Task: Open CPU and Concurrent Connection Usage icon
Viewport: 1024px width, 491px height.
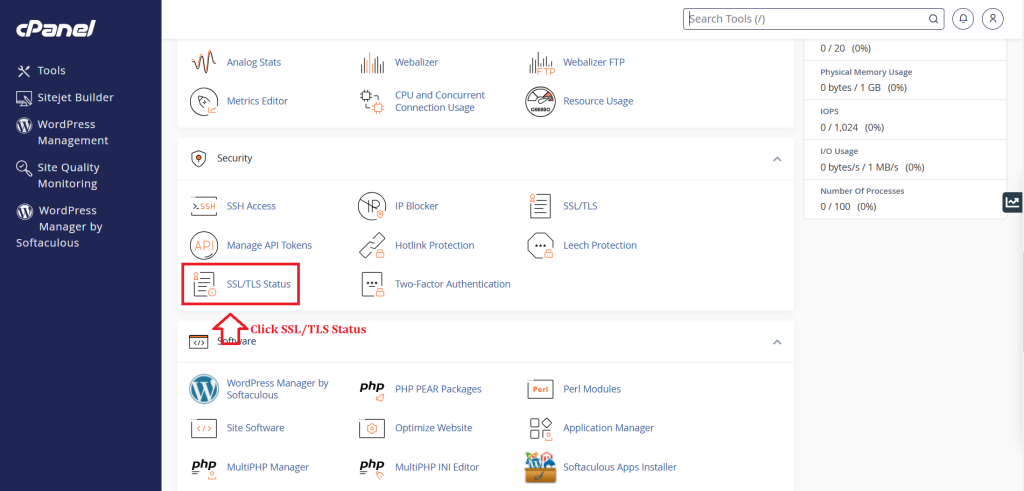Action: click(372, 101)
